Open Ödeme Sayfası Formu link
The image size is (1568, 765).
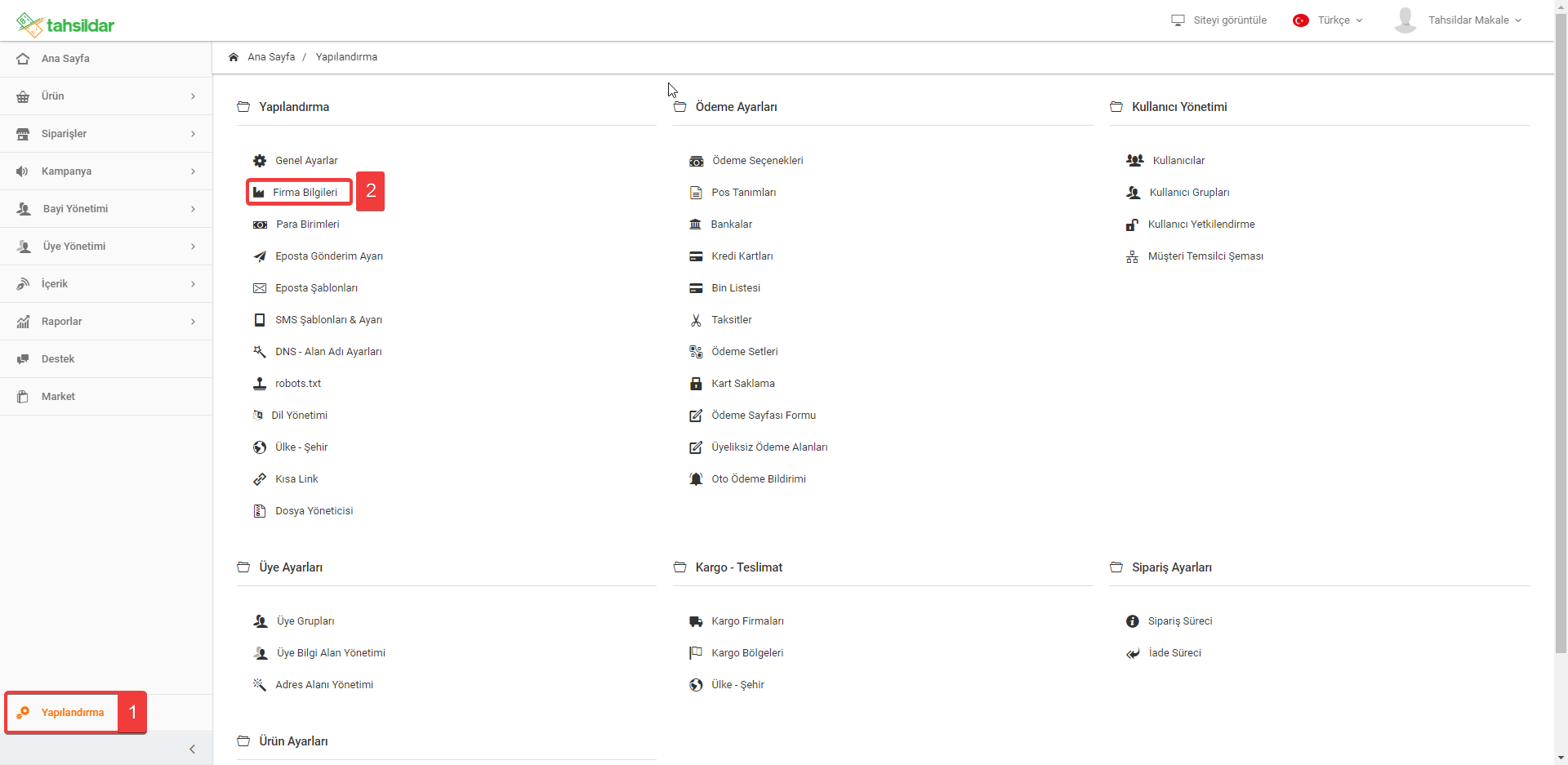point(764,416)
